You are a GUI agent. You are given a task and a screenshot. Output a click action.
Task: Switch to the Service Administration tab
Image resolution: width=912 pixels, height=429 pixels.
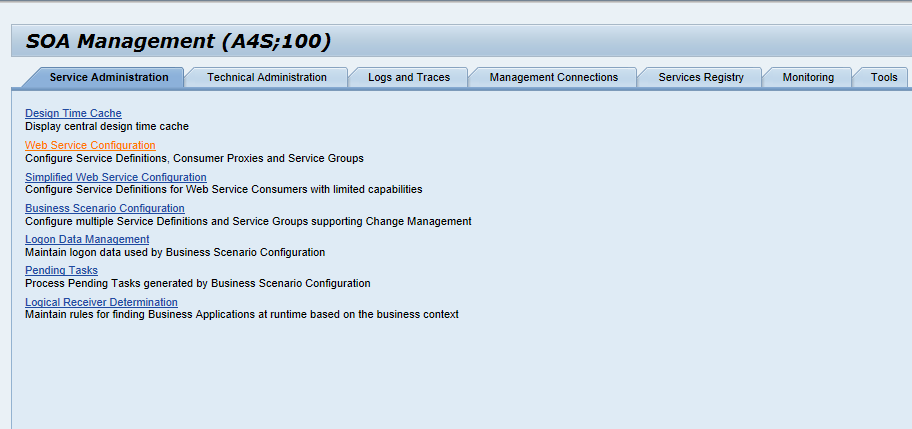[x=108, y=77]
